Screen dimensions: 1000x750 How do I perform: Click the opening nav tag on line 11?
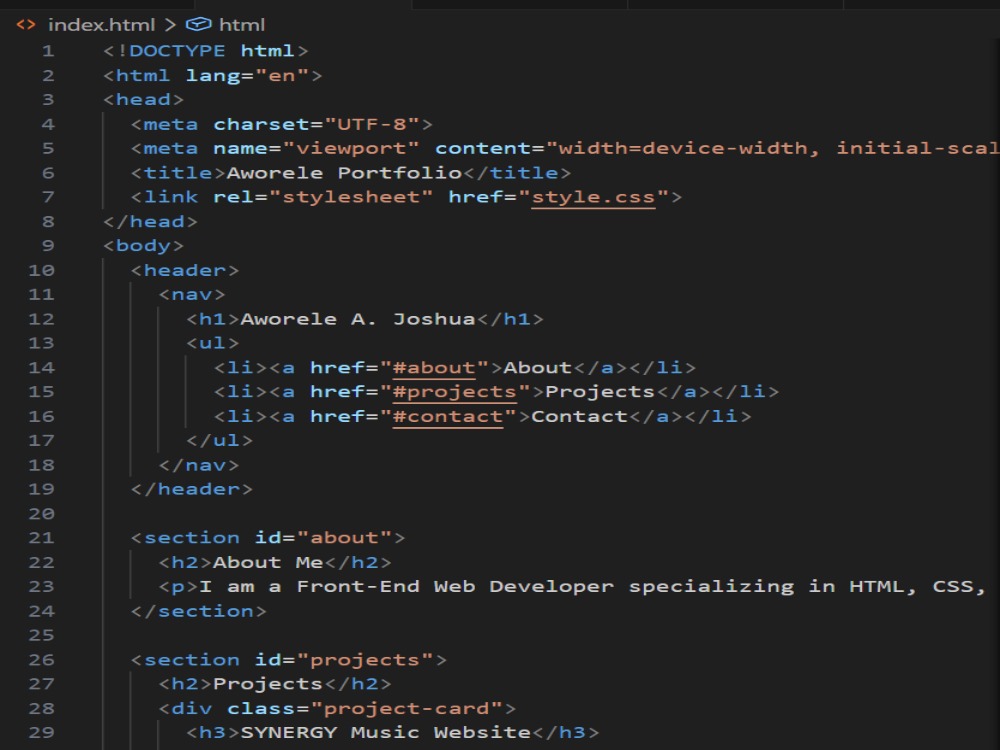(192, 295)
